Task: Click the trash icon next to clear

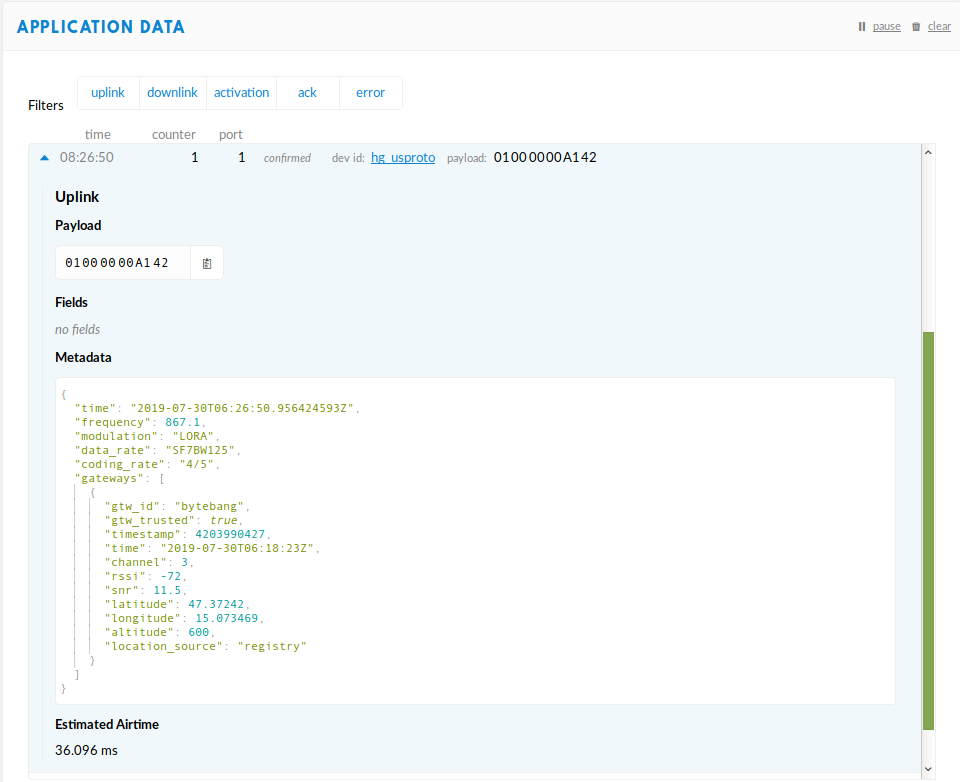Action: (916, 26)
